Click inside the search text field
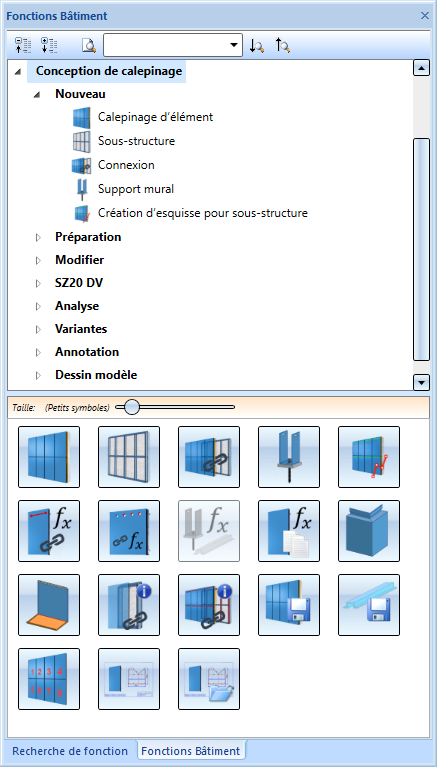The width and height of the screenshot is (437, 767). click(165, 45)
